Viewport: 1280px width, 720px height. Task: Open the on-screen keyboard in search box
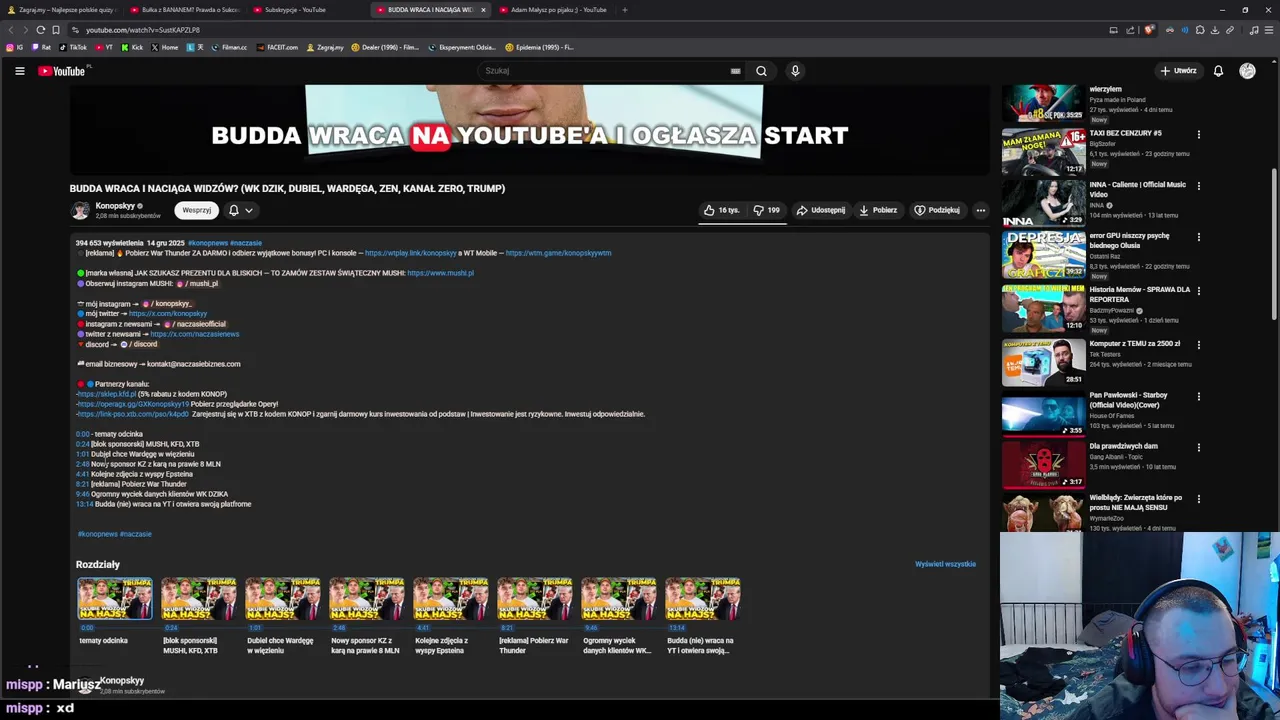tap(735, 71)
